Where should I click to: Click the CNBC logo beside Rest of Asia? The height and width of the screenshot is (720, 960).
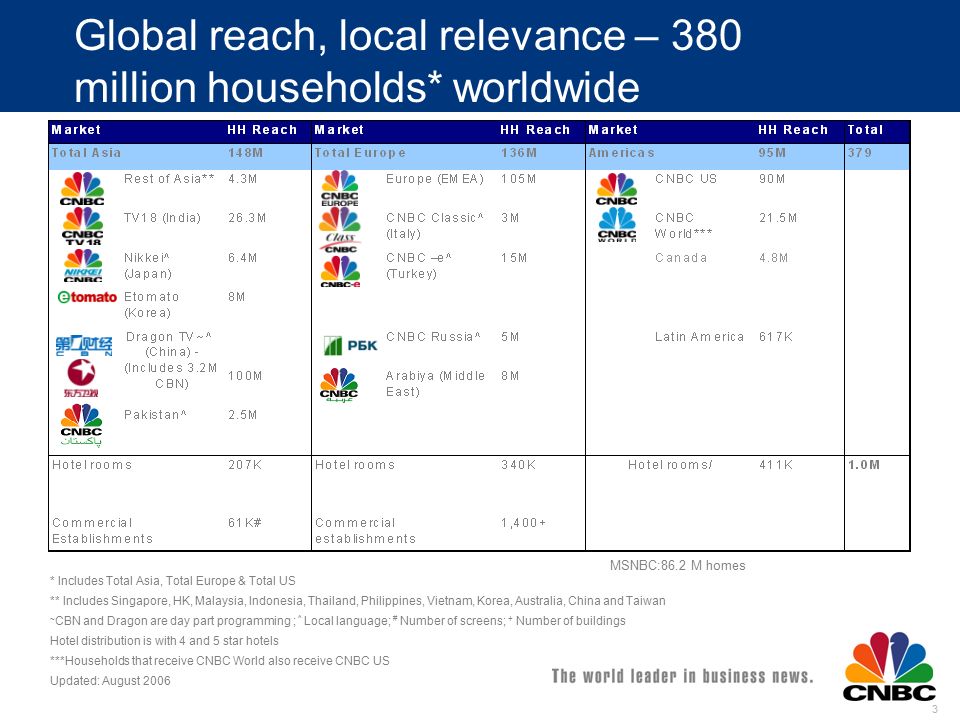click(83, 189)
